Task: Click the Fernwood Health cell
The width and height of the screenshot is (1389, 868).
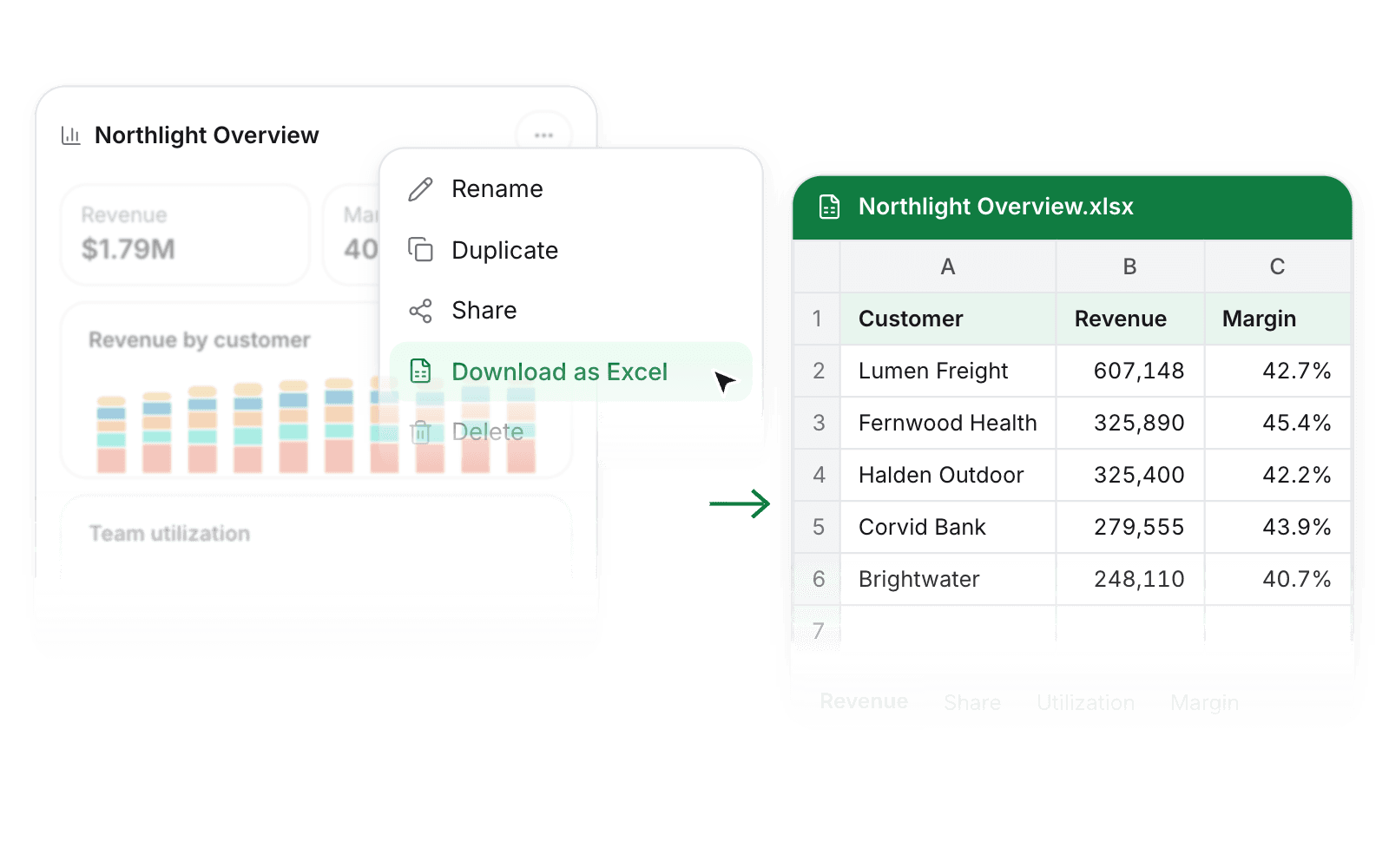Action: [x=948, y=423]
